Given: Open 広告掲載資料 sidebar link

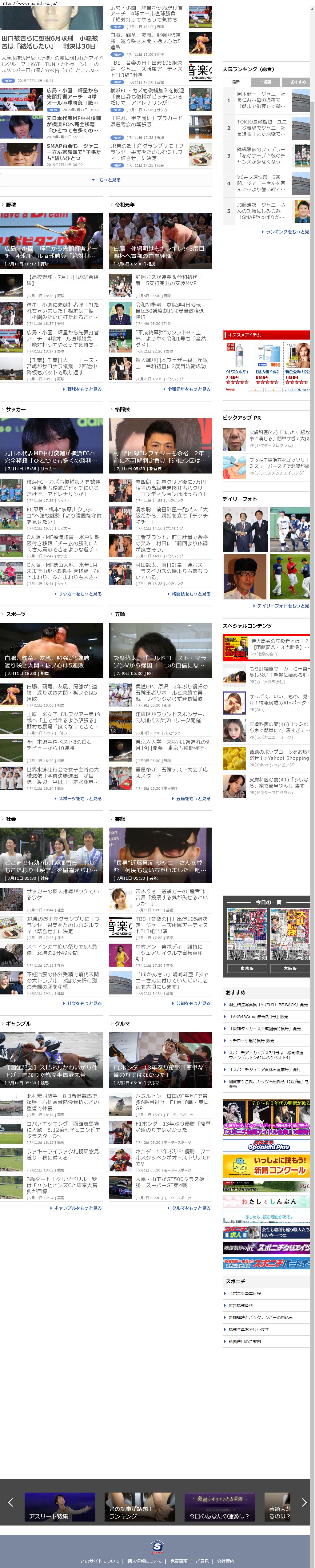Looking at the screenshot, I should [x=241, y=1305].
